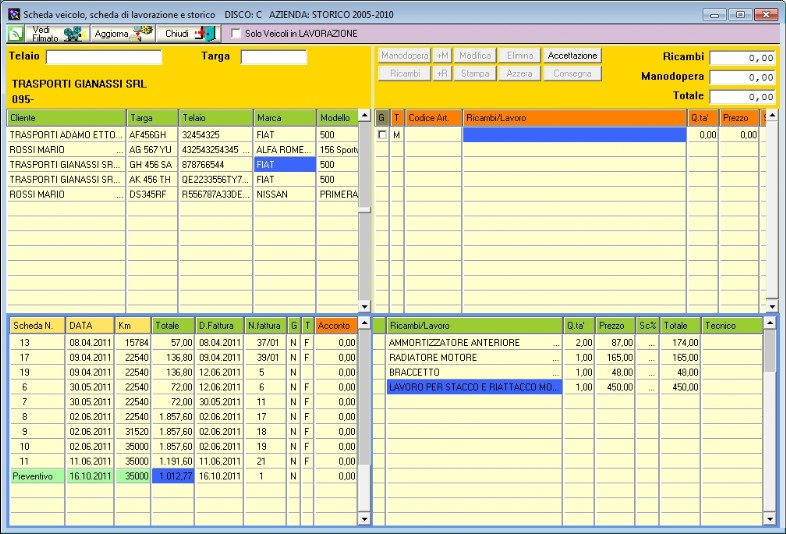Click the green icon left of Vedi Filmato

point(16,34)
